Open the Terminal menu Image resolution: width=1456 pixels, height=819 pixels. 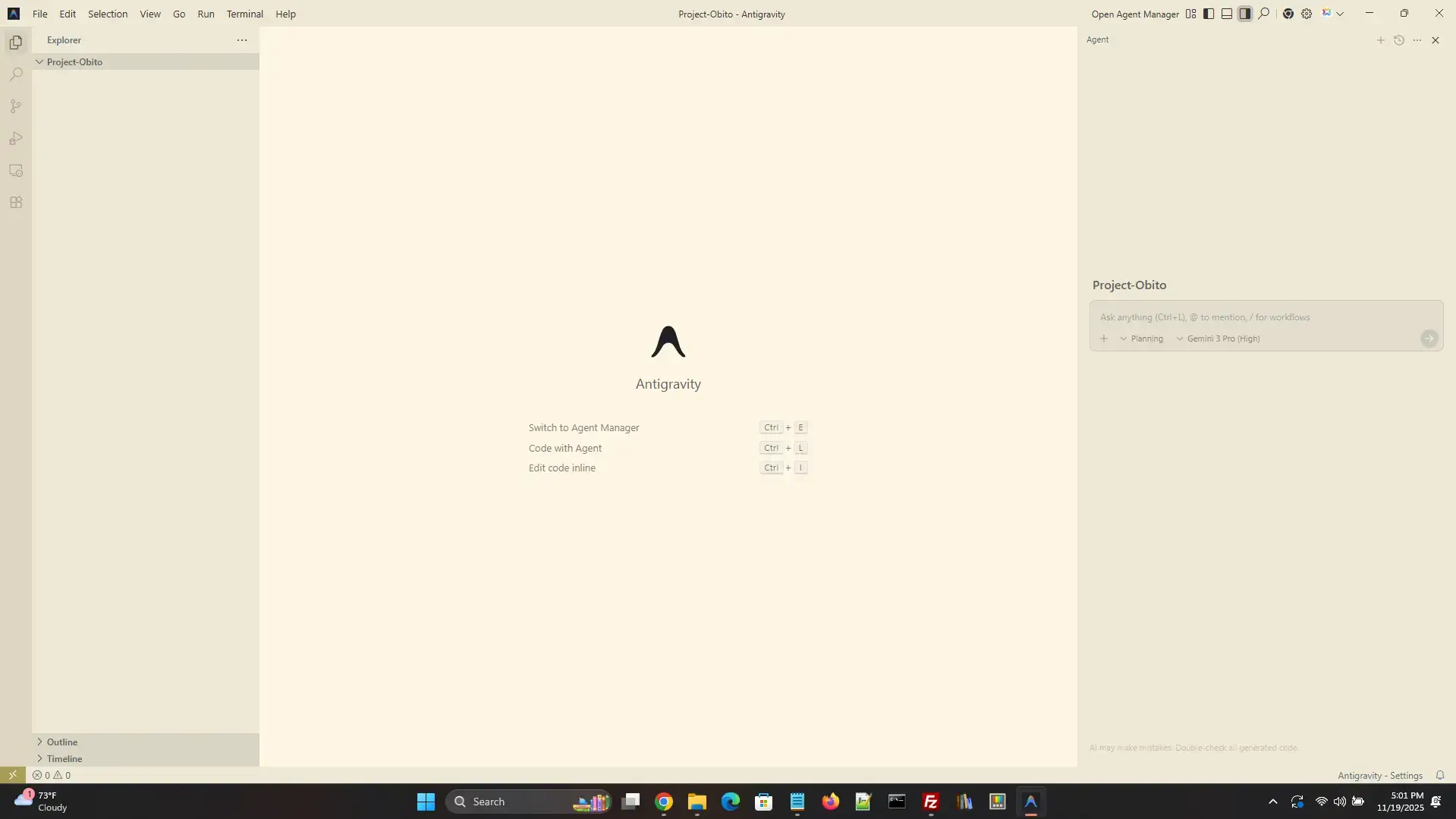click(244, 14)
